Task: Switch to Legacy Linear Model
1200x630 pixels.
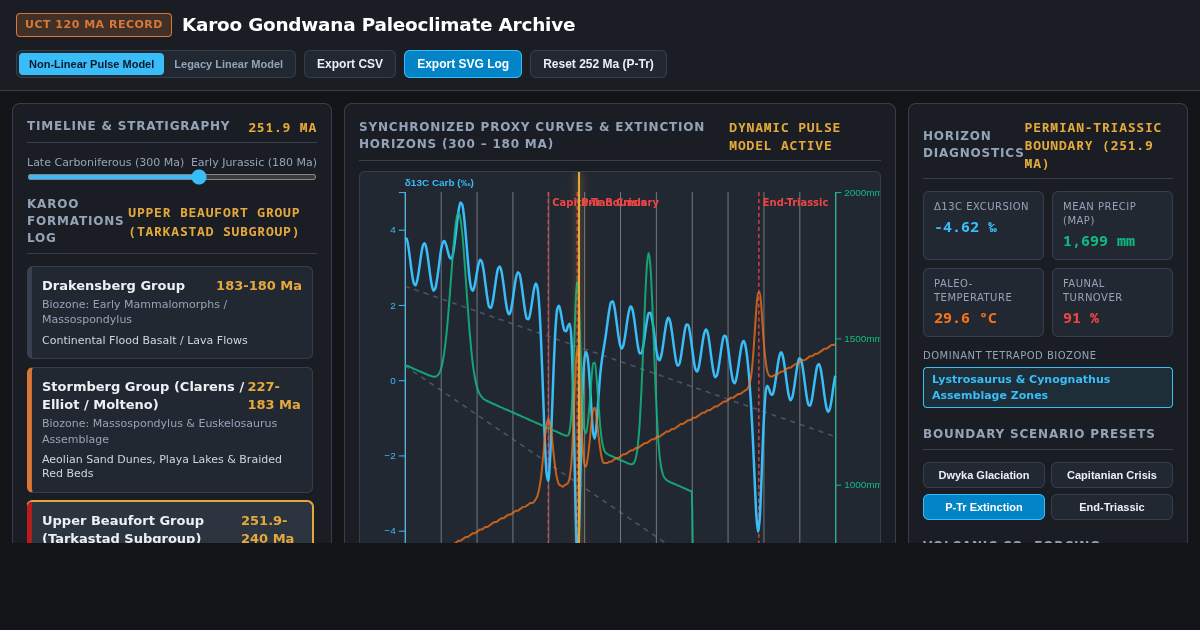Action: point(228,64)
